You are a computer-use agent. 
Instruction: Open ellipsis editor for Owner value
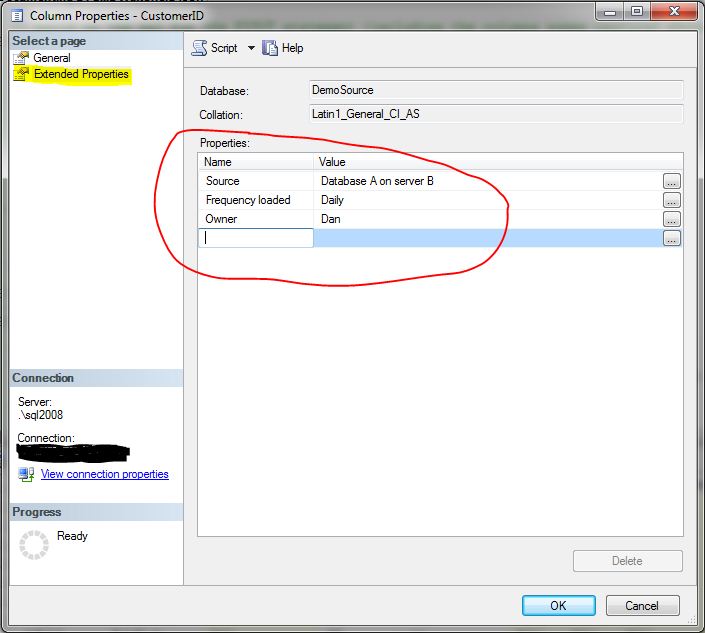pyautogui.click(x=672, y=219)
